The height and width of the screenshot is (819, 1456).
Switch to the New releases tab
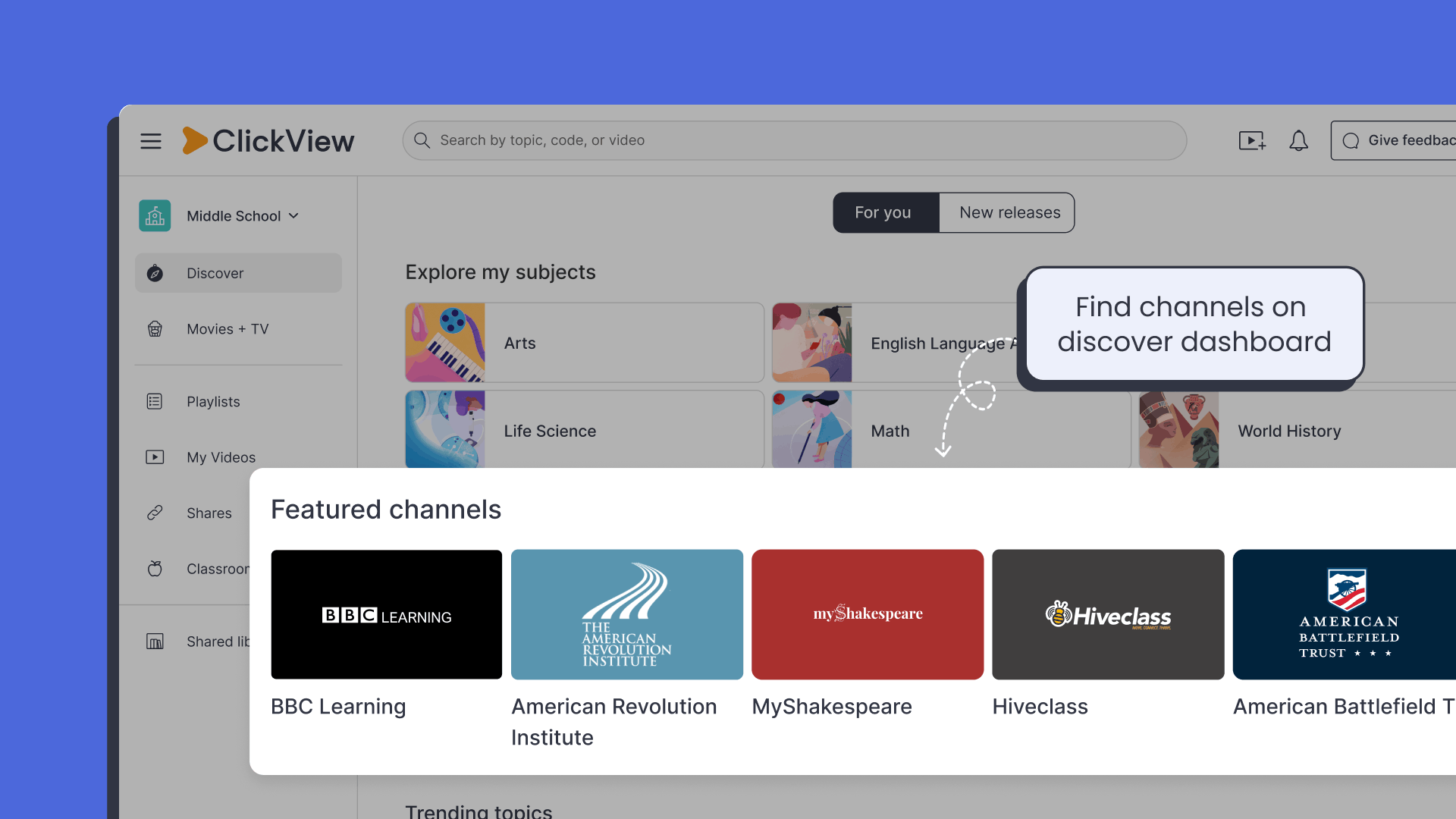(1007, 213)
